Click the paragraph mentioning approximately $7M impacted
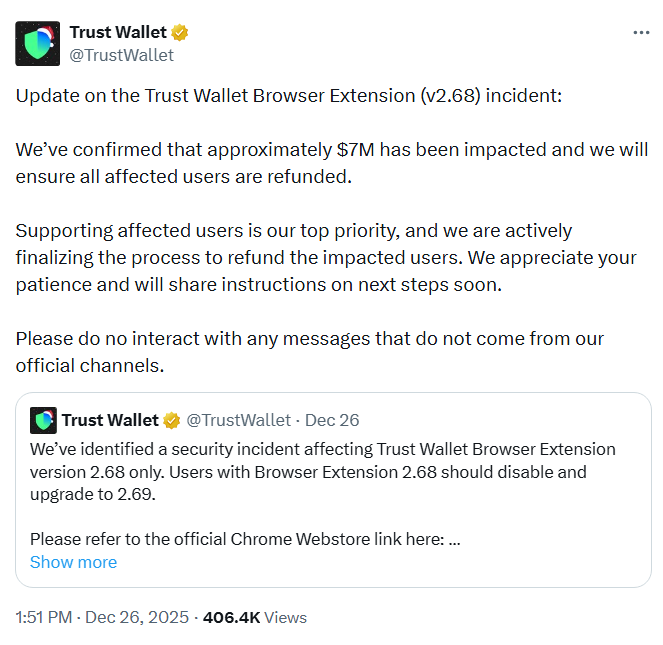Image resolution: width=663 pixels, height=645 pixels. [x=331, y=163]
